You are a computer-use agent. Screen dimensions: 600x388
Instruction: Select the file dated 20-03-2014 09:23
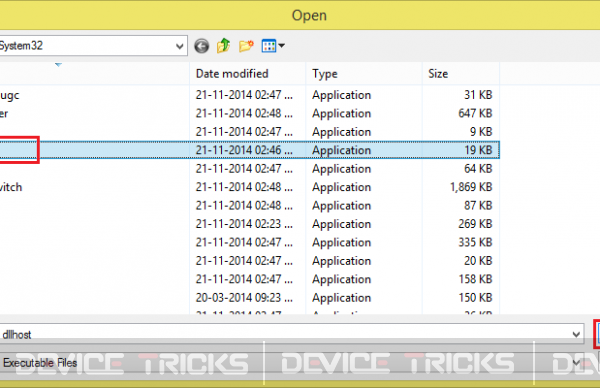[249, 297]
